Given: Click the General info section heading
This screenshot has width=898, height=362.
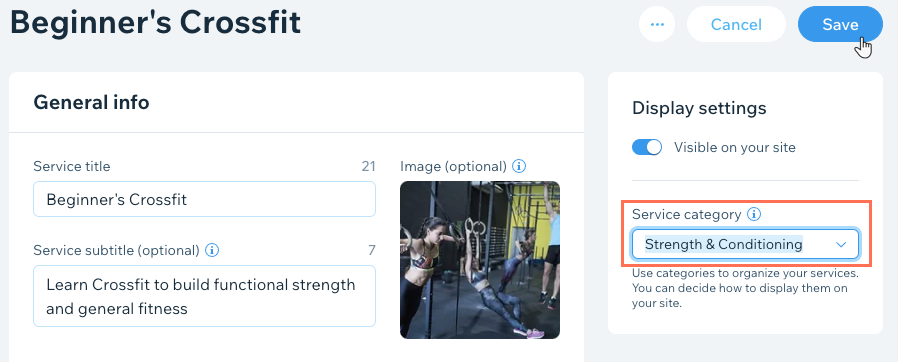Looking at the screenshot, I should click(92, 102).
